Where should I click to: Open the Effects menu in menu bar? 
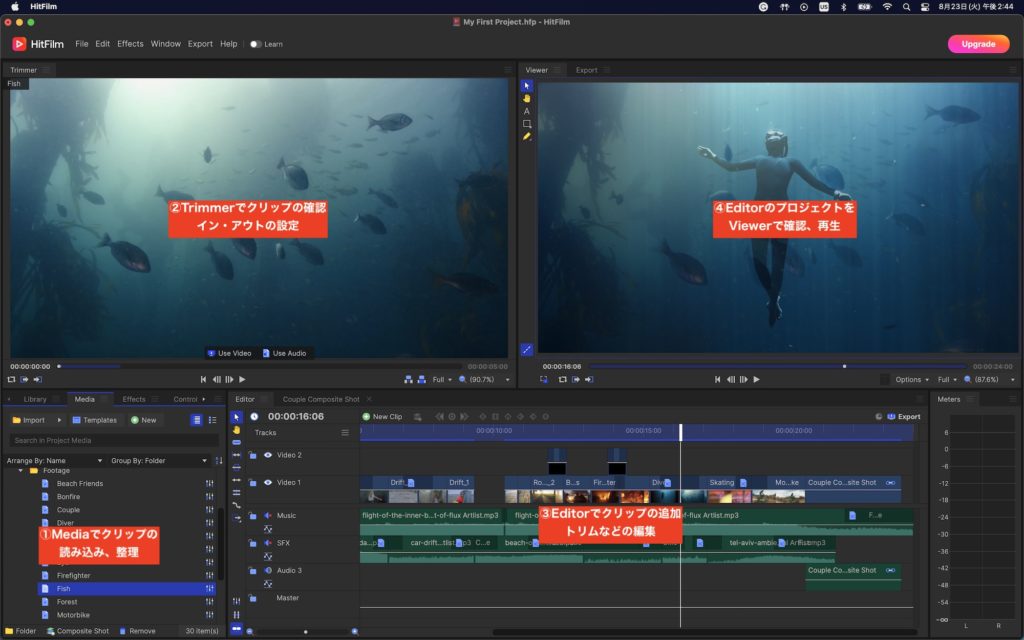tap(130, 44)
